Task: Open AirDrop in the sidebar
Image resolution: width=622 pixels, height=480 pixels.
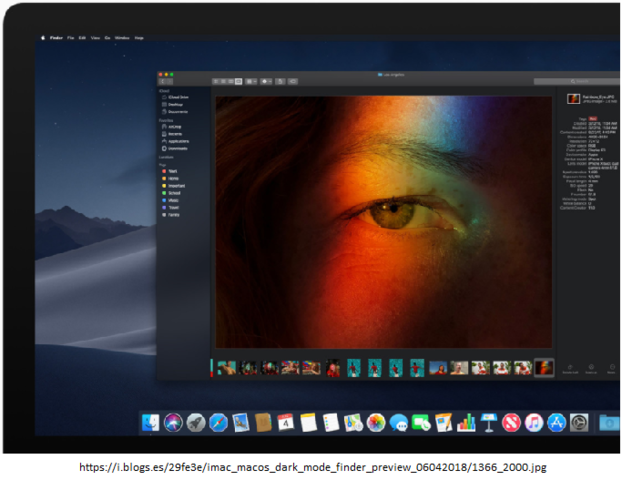Action: click(172, 127)
